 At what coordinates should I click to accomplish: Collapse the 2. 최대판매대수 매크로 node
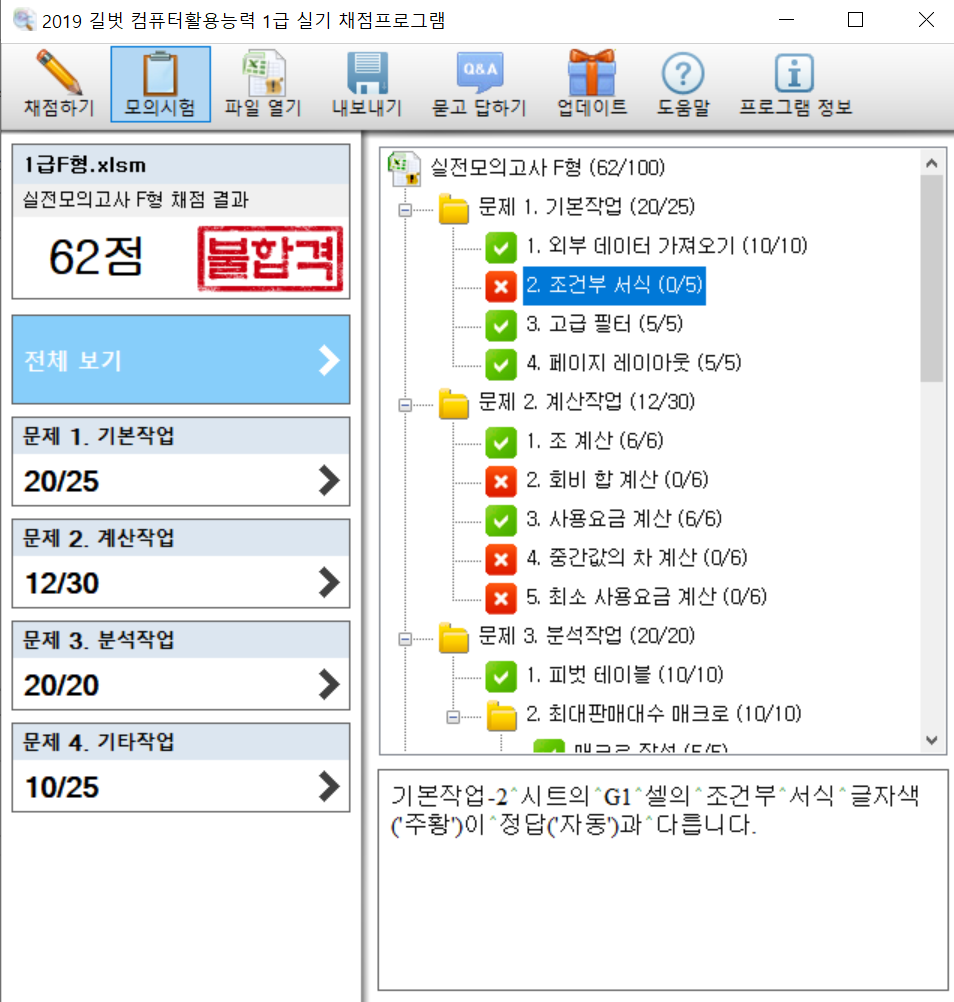(452, 717)
